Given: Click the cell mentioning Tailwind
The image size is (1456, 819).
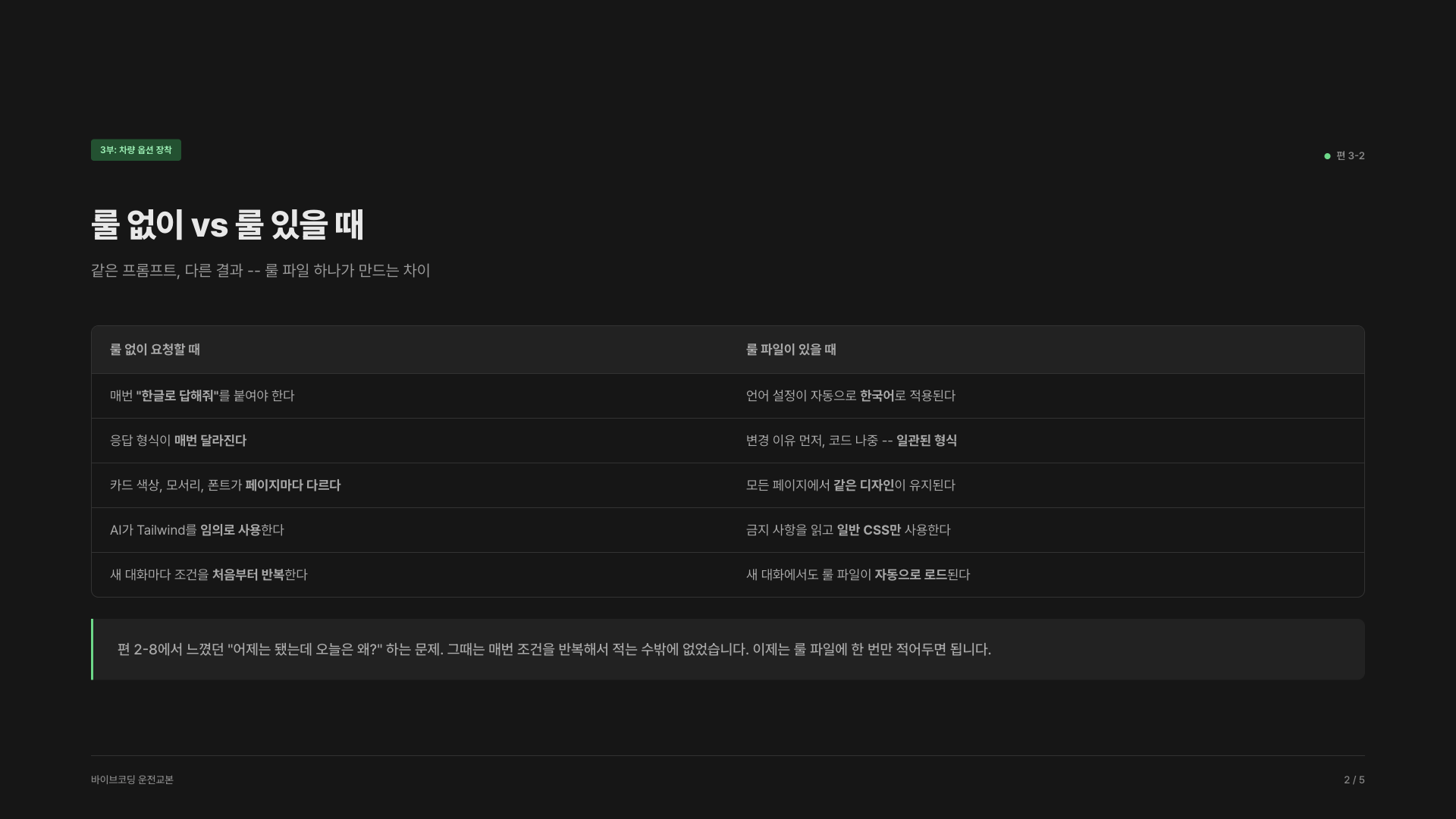Looking at the screenshot, I should click(x=196, y=530).
